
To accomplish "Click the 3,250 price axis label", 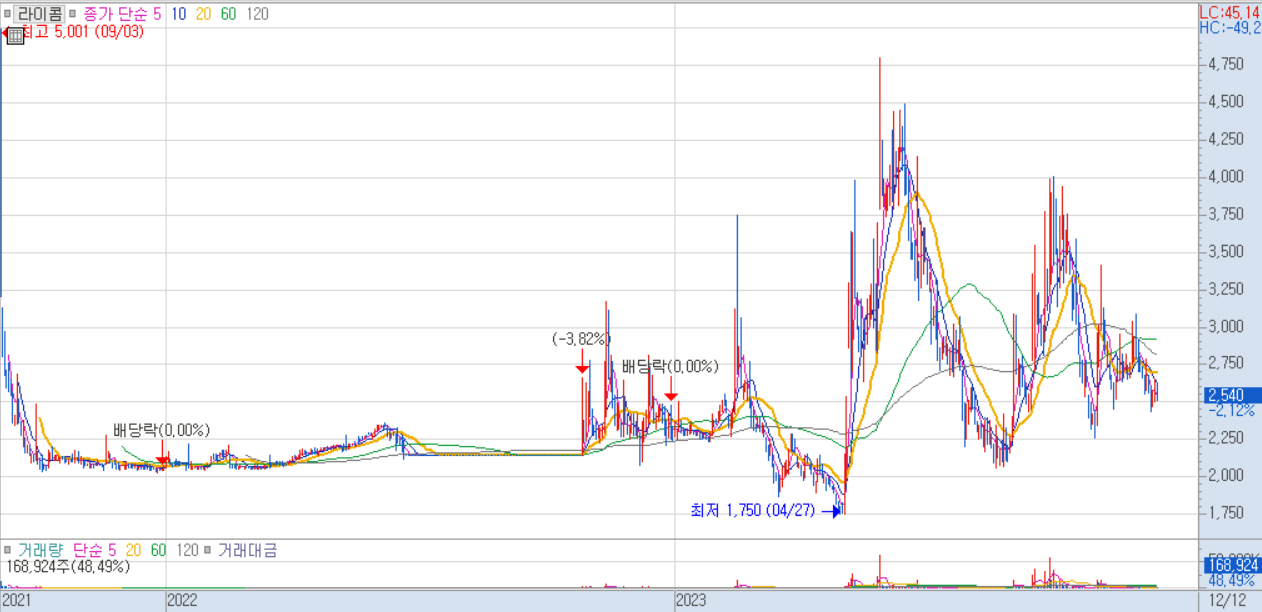I will 1225,289.
